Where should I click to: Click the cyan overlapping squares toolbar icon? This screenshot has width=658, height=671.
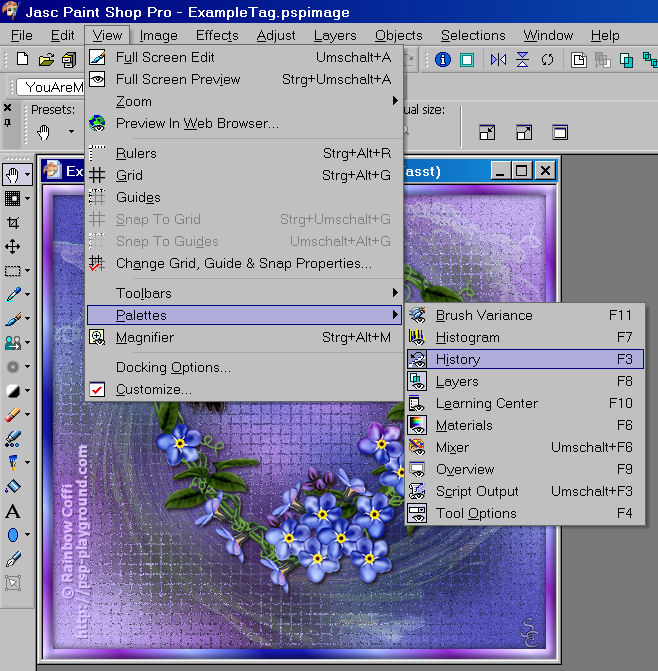pos(626,60)
